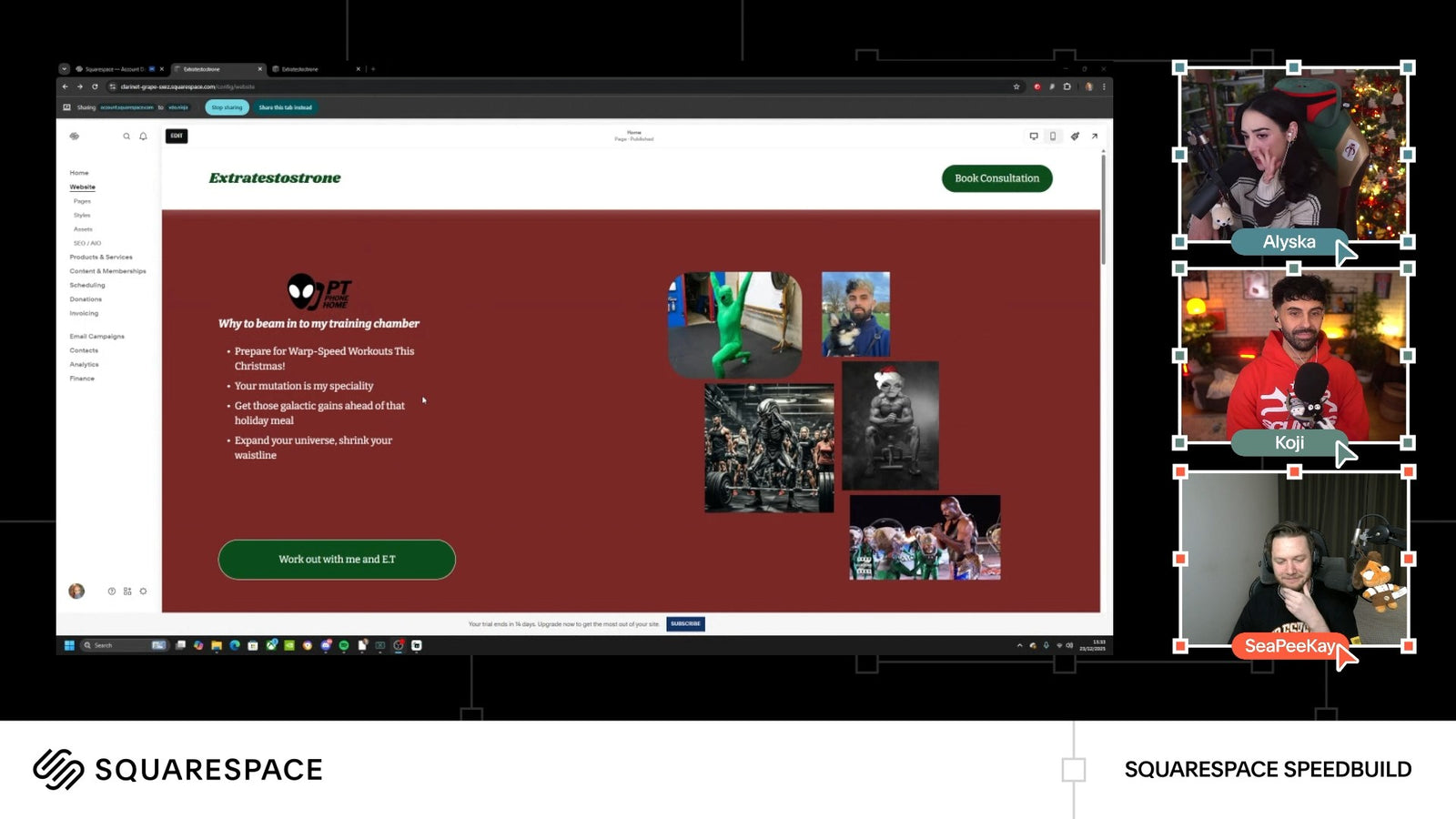Switch to mobile preview icon
The height and width of the screenshot is (819, 1456).
(1053, 136)
